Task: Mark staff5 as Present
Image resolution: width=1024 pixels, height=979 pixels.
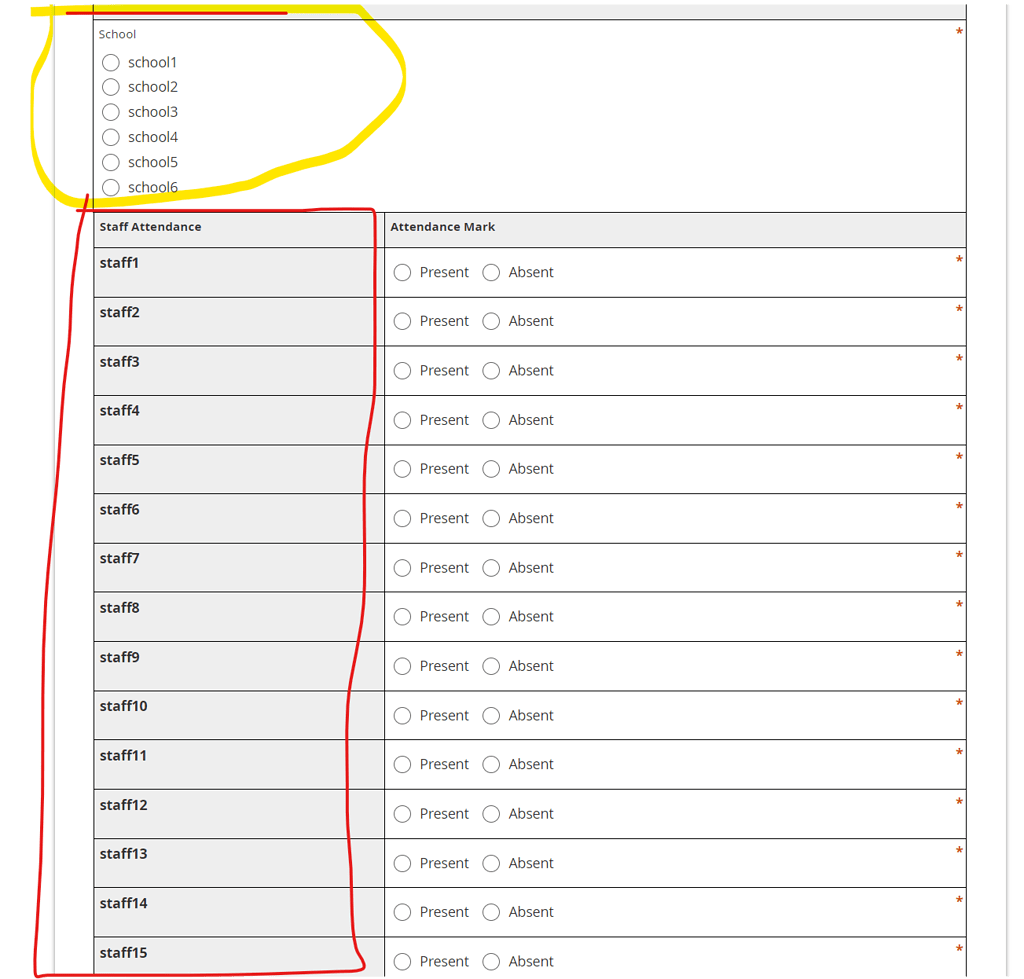Action: click(x=401, y=469)
